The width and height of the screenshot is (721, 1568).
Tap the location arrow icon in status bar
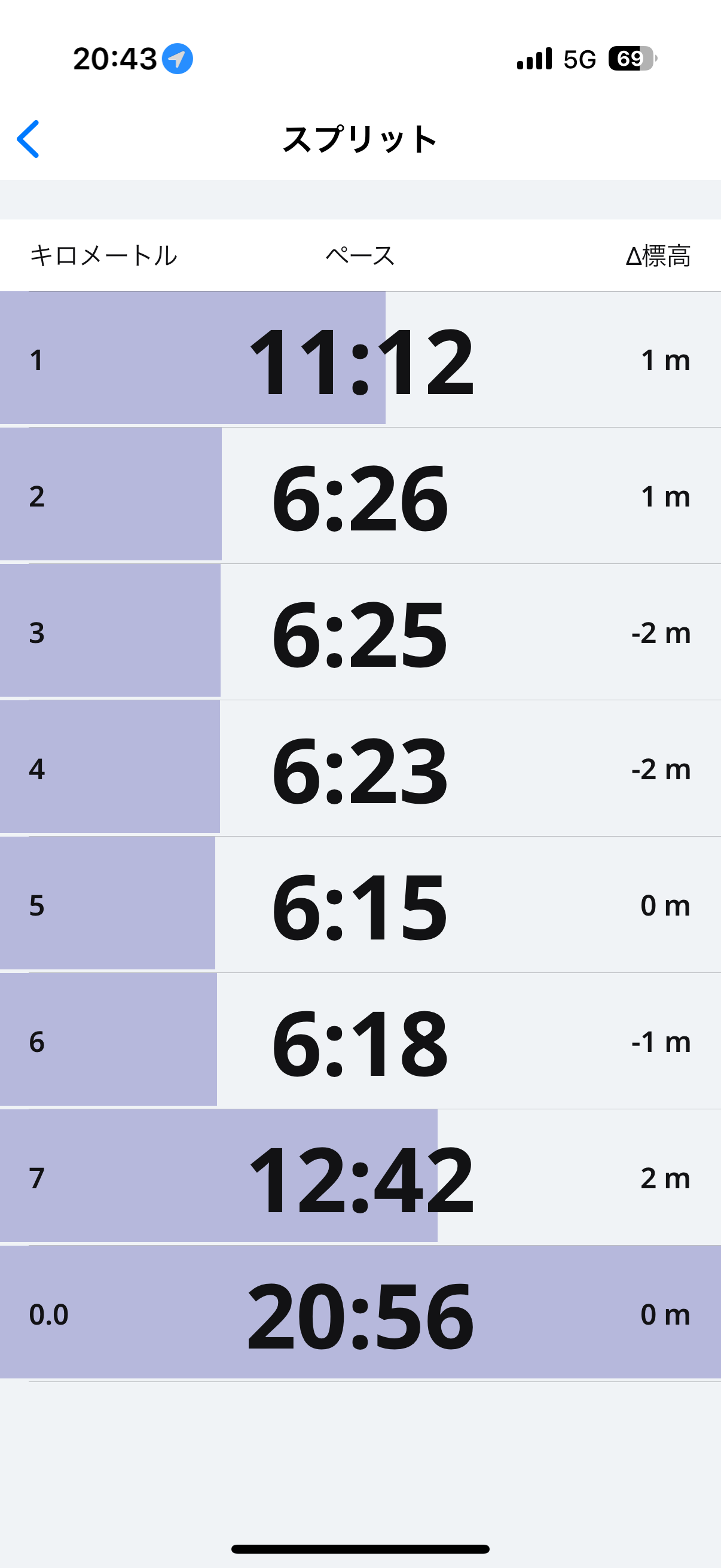[177, 59]
